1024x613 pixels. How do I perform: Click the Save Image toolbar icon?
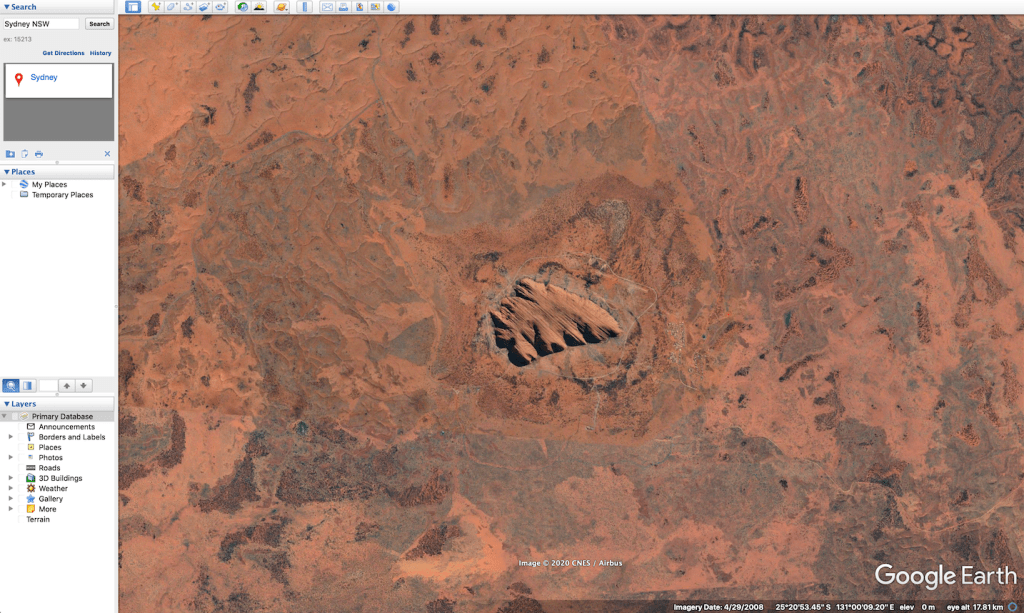point(359,7)
